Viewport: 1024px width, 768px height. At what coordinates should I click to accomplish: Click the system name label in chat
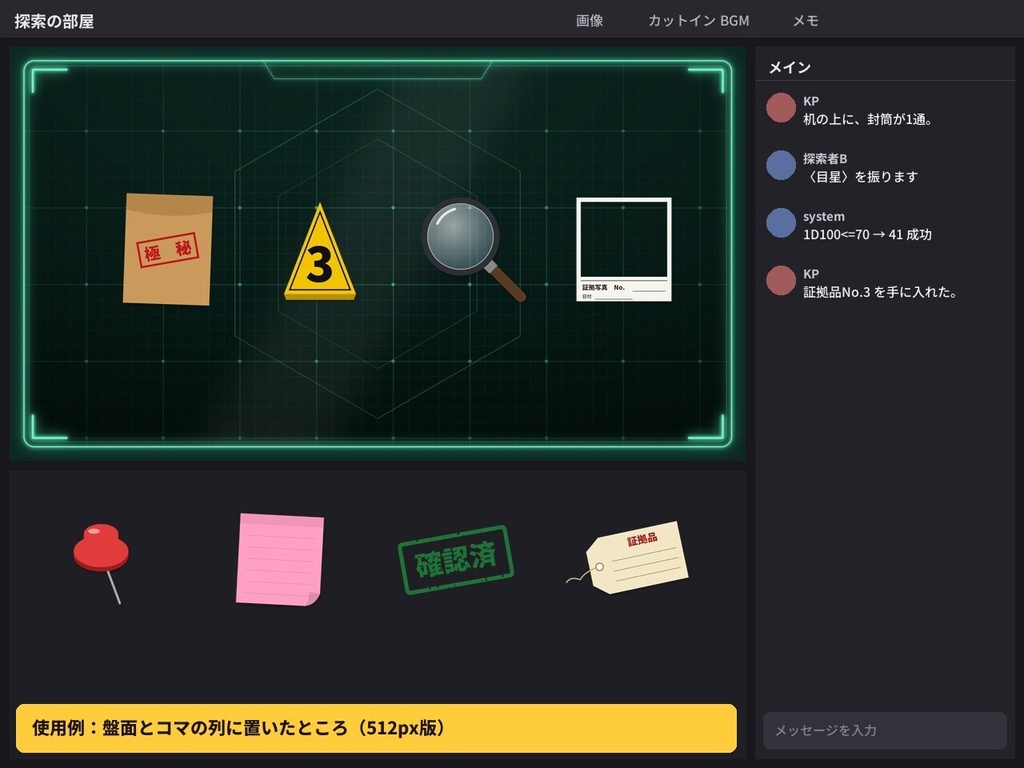pos(824,216)
